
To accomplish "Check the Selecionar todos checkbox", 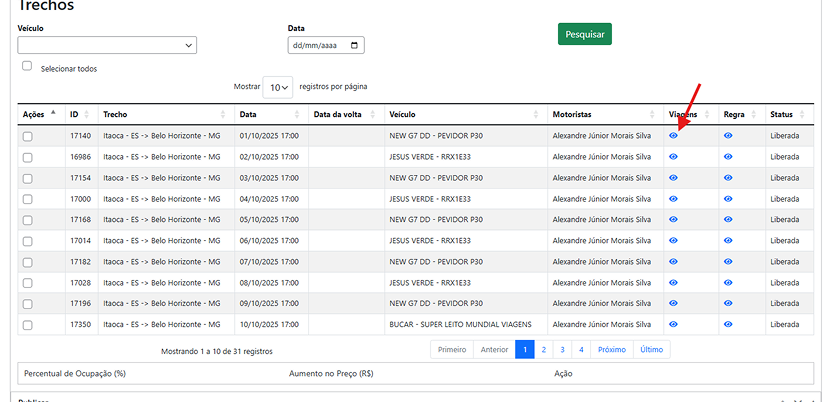I will [x=27, y=66].
